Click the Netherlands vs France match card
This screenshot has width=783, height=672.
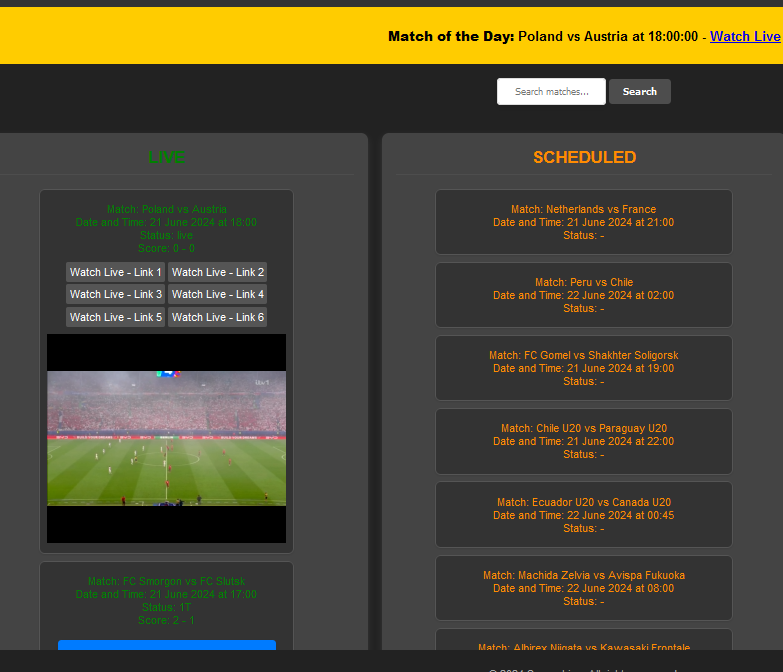coord(584,222)
